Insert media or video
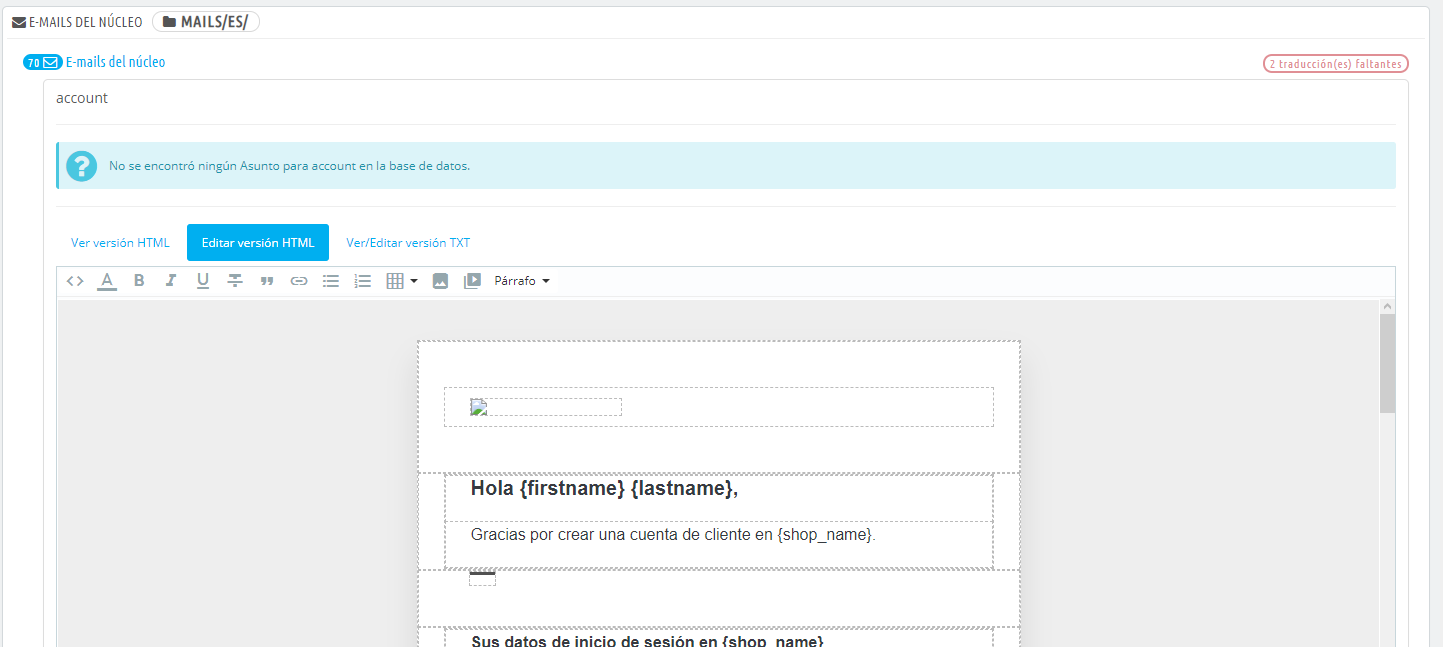The height and width of the screenshot is (647, 1443). click(472, 281)
